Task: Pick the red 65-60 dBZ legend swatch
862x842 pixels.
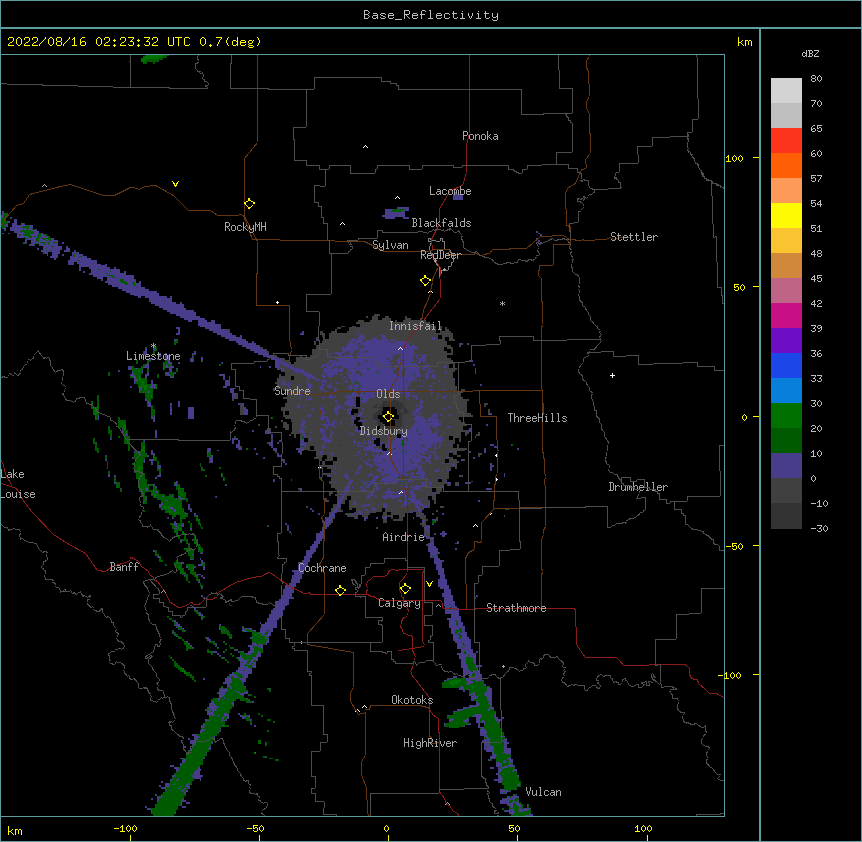Action: (786, 140)
